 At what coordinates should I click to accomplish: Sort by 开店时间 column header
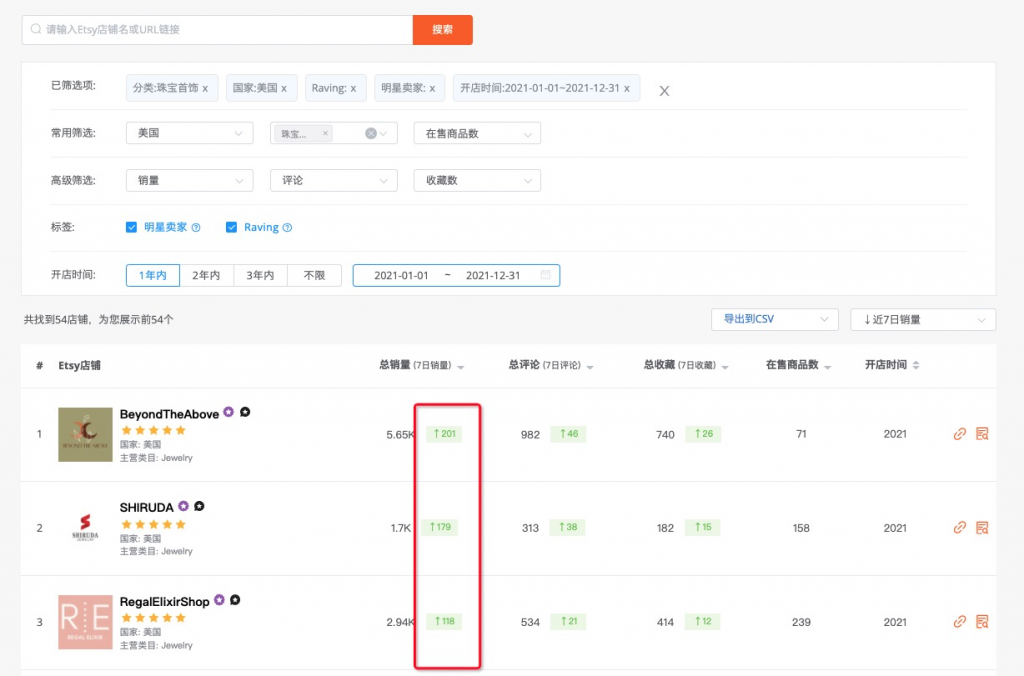coord(892,365)
